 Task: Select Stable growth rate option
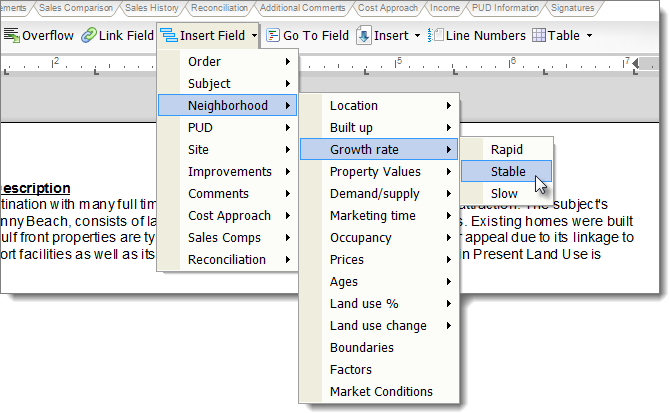(507, 172)
